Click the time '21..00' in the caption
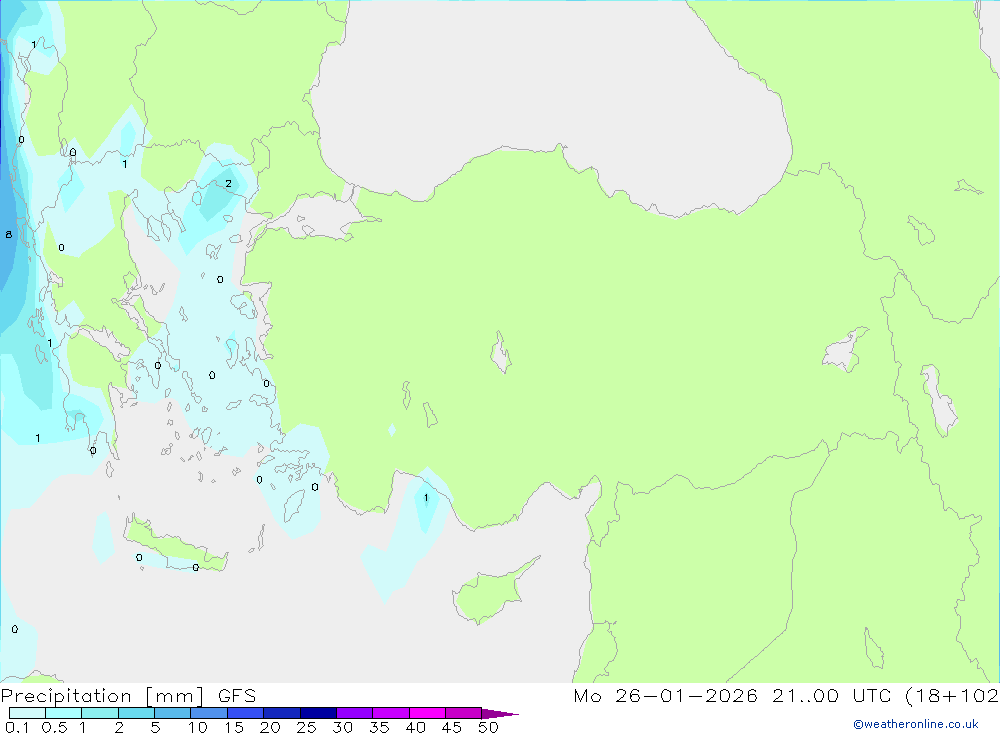1000x733 pixels. [806, 695]
